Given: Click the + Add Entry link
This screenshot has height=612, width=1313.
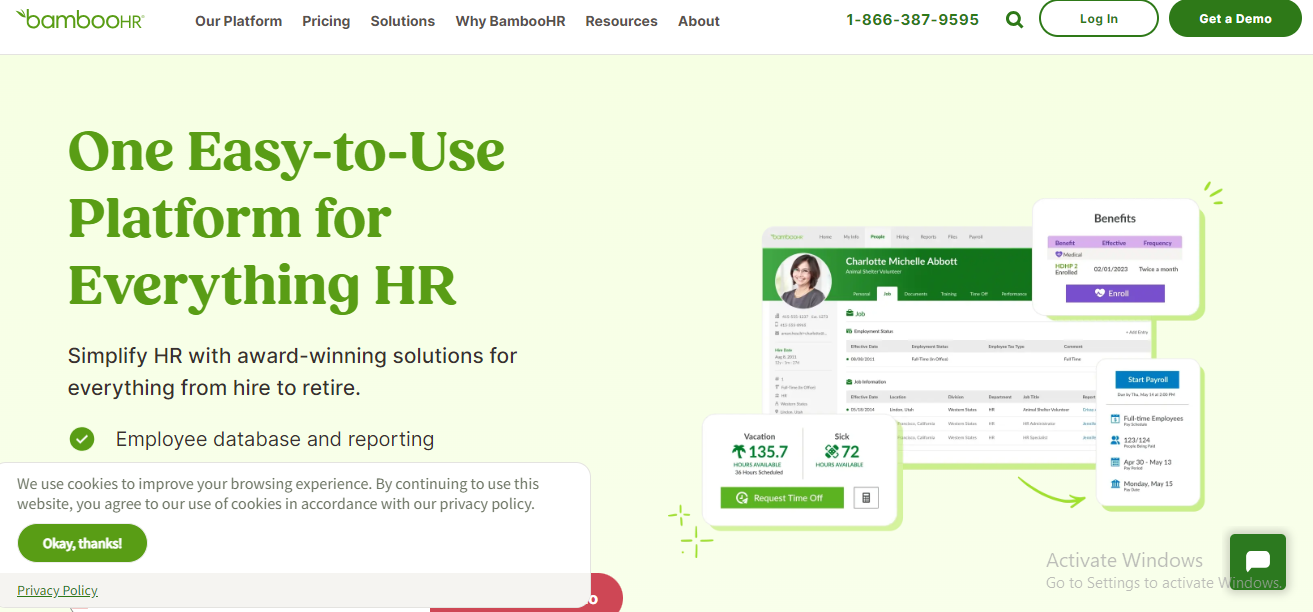Looking at the screenshot, I should coord(1137,332).
